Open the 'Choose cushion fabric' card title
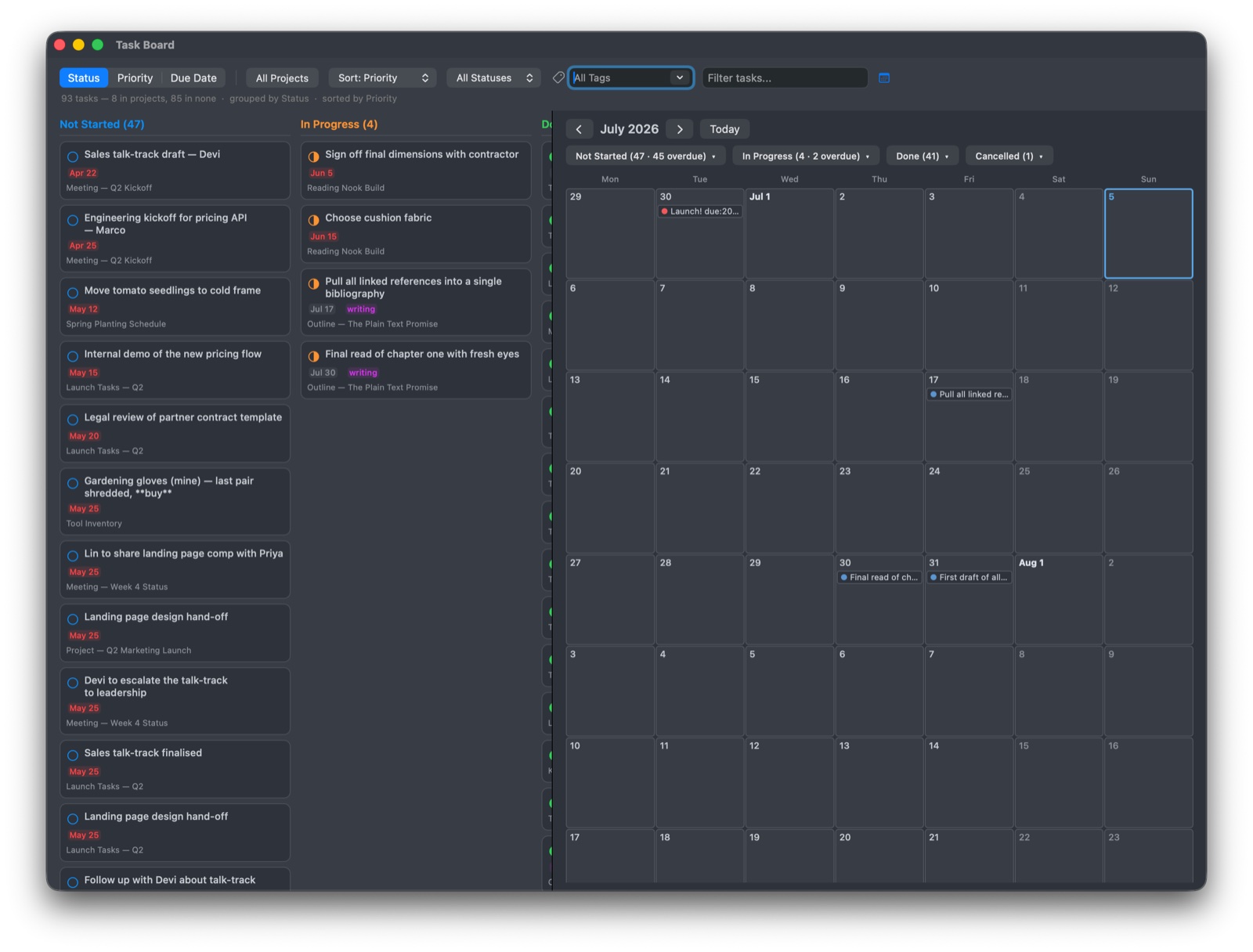 point(378,218)
